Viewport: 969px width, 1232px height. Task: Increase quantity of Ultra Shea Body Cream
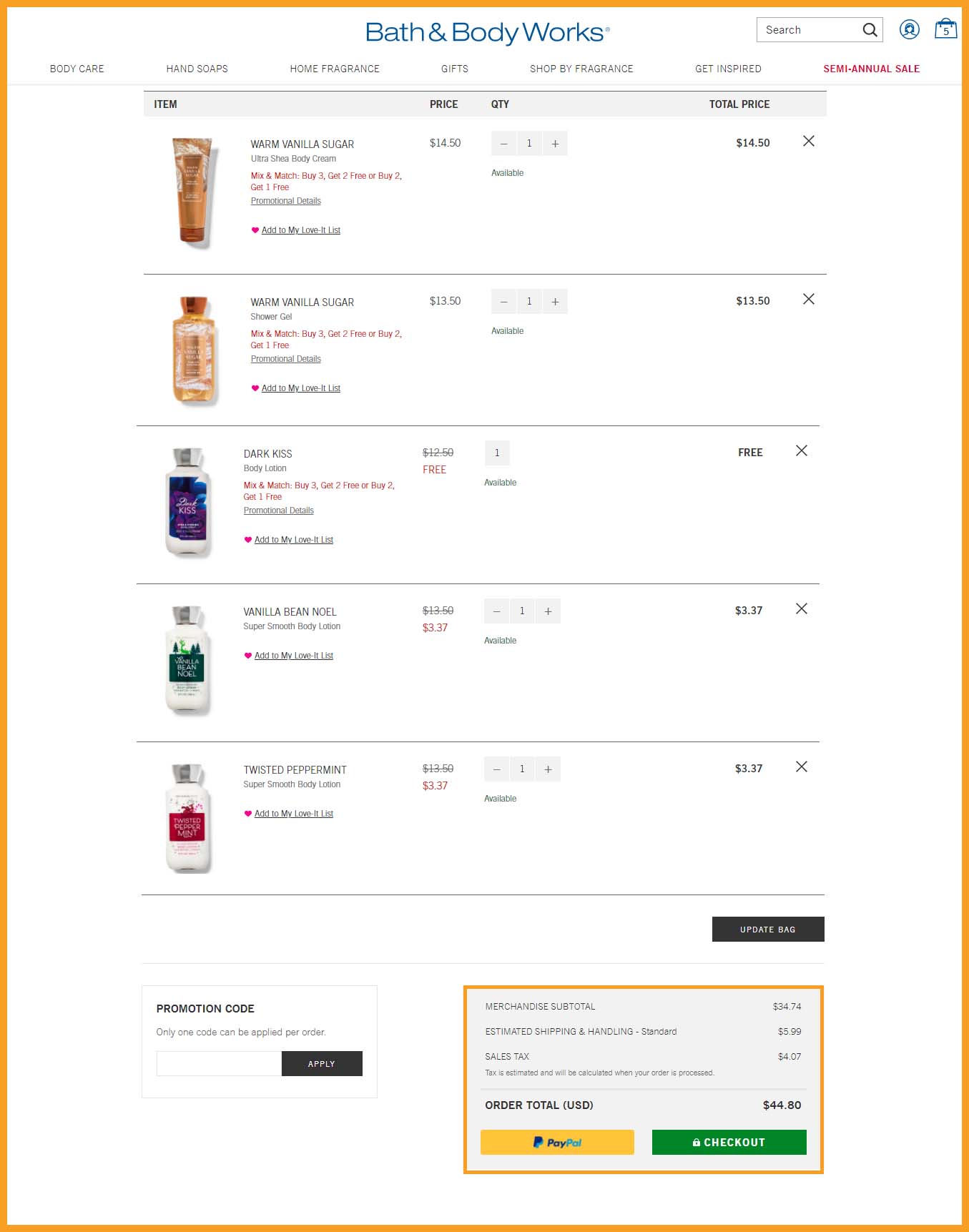tap(555, 144)
